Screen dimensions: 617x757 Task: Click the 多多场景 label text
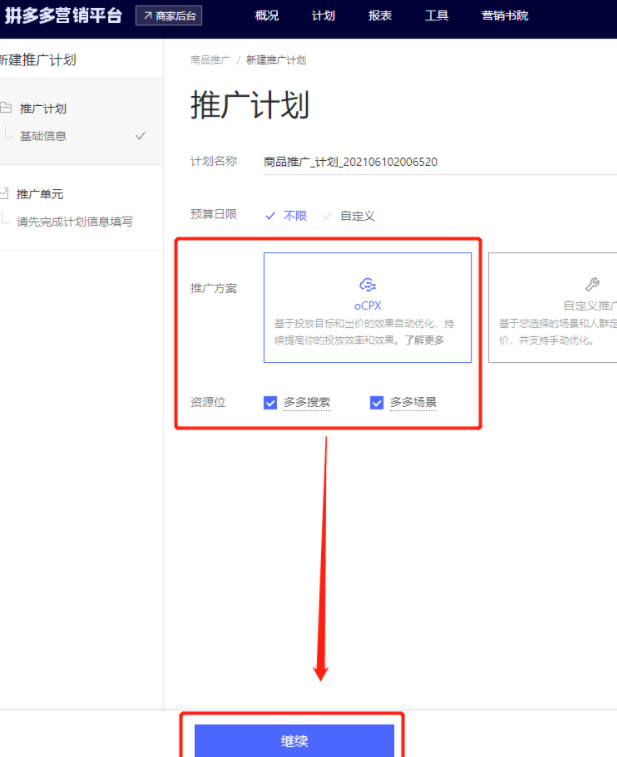[x=413, y=402]
